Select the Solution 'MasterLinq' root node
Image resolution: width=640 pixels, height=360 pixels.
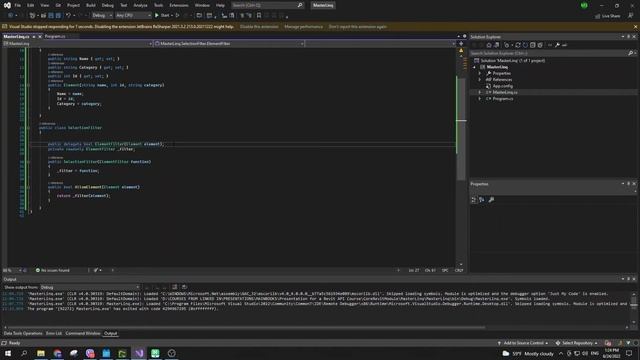(x=512, y=60)
